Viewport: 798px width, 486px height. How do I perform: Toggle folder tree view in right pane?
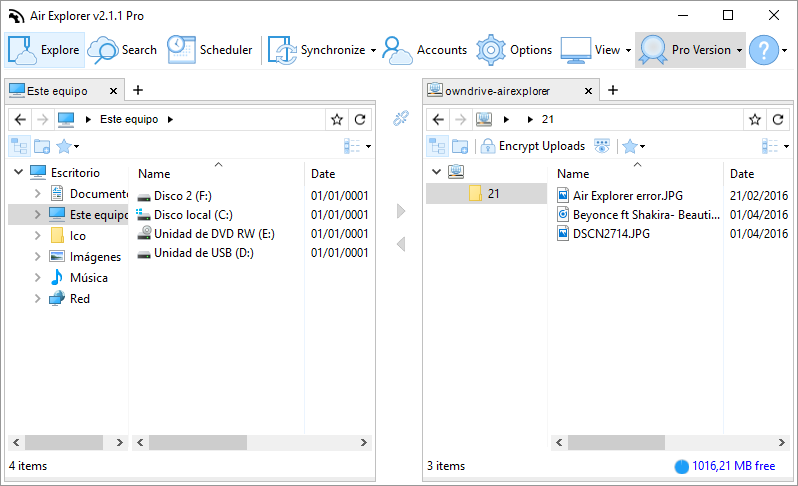pos(437,147)
